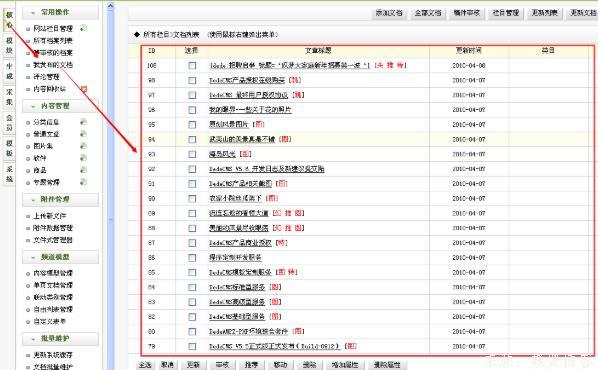Click the 移动 button below the list
Viewport: 598px width, 370px height.
click(x=280, y=365)
